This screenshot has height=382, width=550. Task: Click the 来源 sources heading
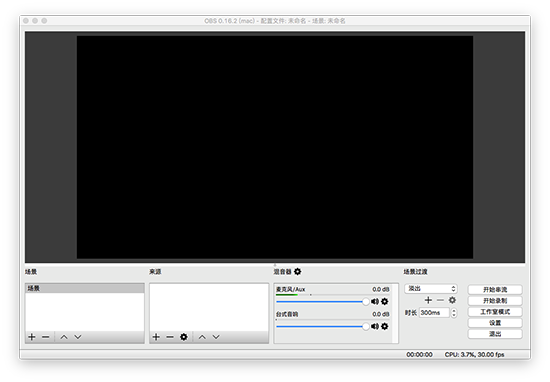coord(155,272)
